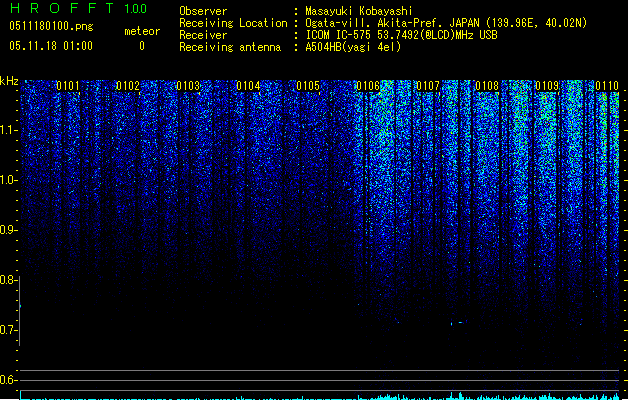Click receiver text ICOM IC-575 53.7492 MHz USB
The width and height of the screenshot is (629, 400).
pos(402,35)
